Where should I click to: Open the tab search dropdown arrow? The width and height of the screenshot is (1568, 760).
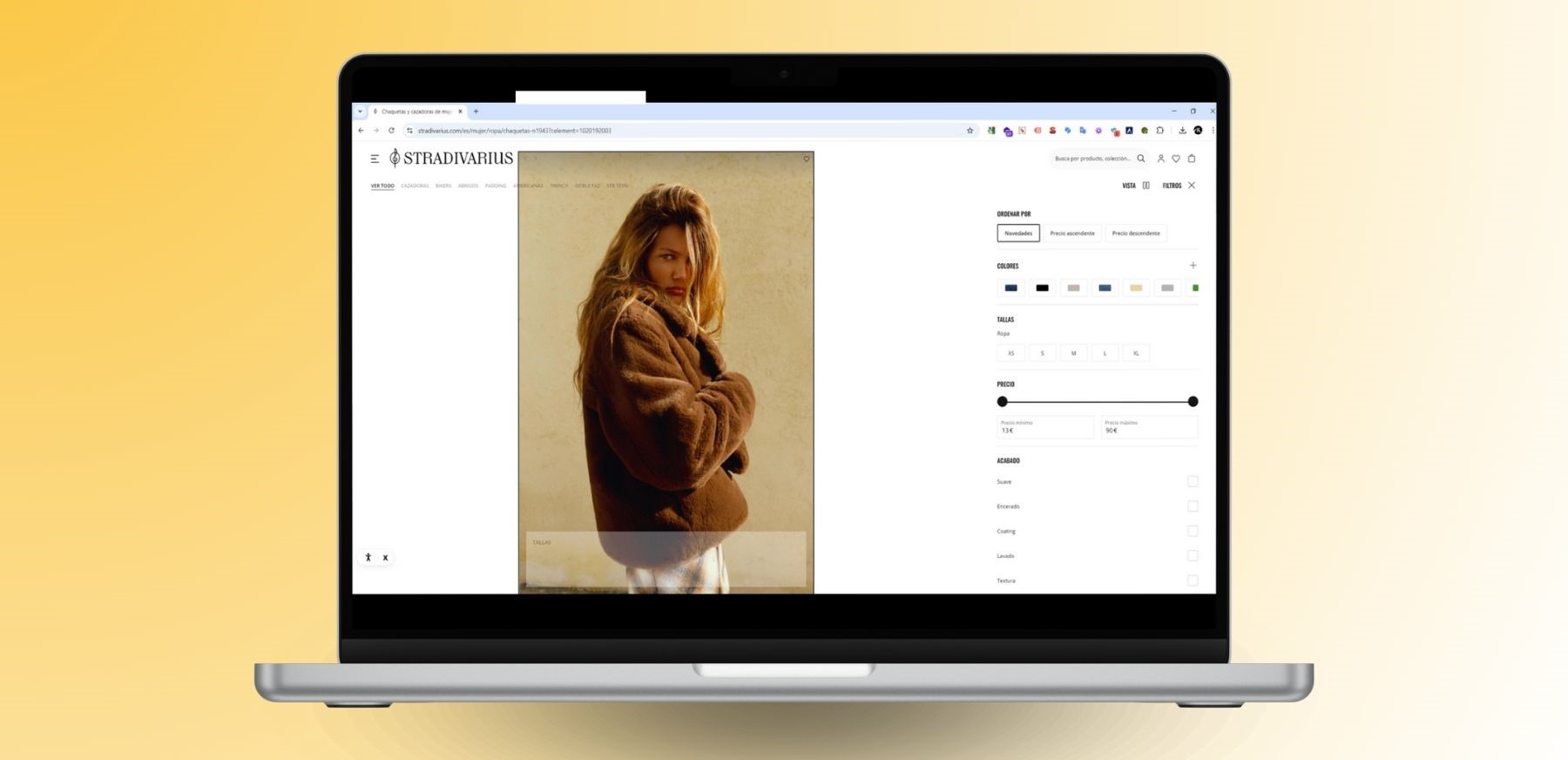coord(360,112)
